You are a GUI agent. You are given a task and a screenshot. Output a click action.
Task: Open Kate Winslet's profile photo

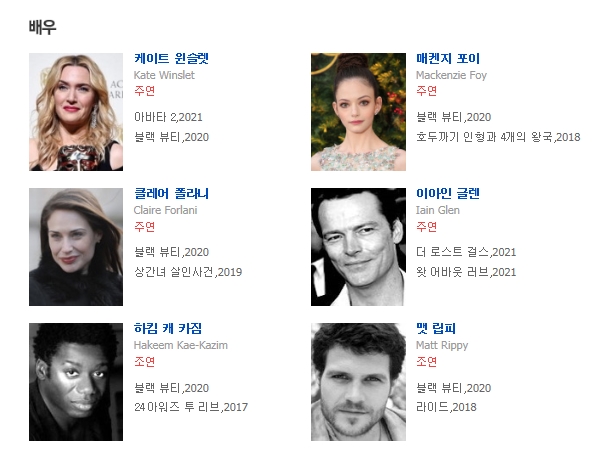pyautogui.click(x=76, y=112)
